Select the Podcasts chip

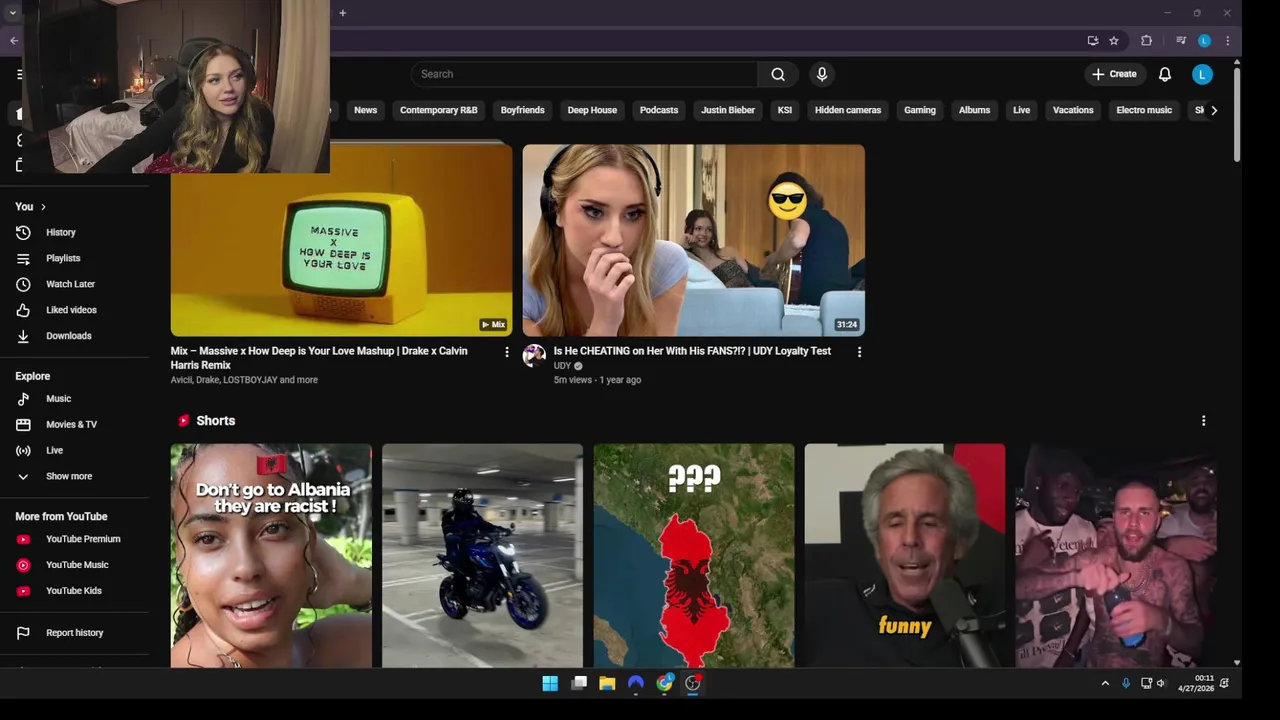point(659,110)
